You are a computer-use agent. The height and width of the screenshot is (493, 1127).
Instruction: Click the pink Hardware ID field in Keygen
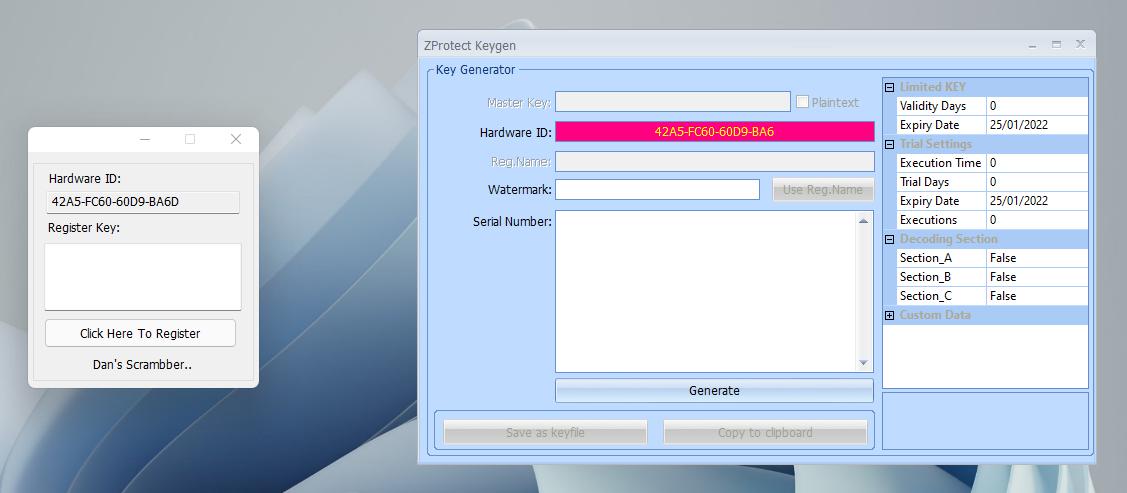pos(714,132)
